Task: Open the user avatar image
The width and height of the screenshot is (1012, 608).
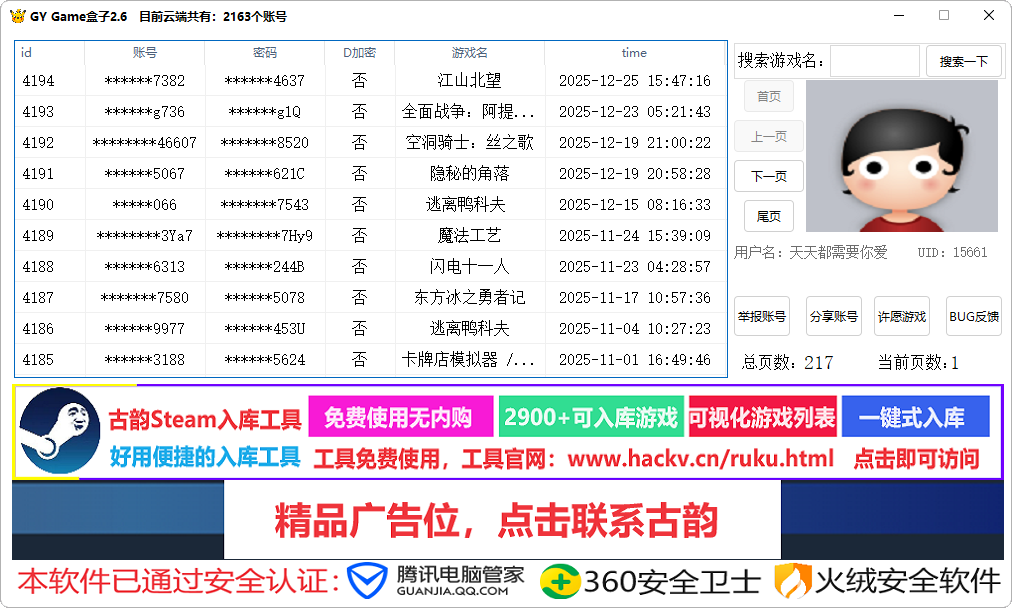Action: (901, 157)
